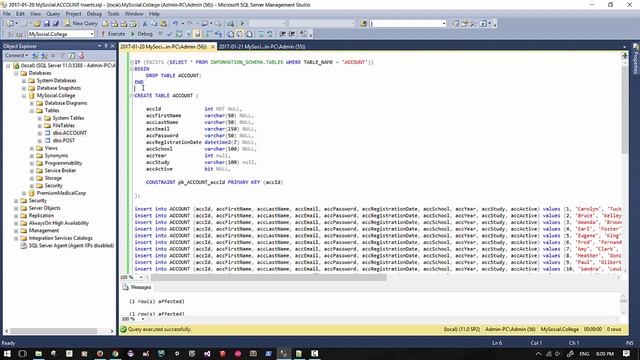Click the 'Ln 6' status bar entry

[497, 343]
